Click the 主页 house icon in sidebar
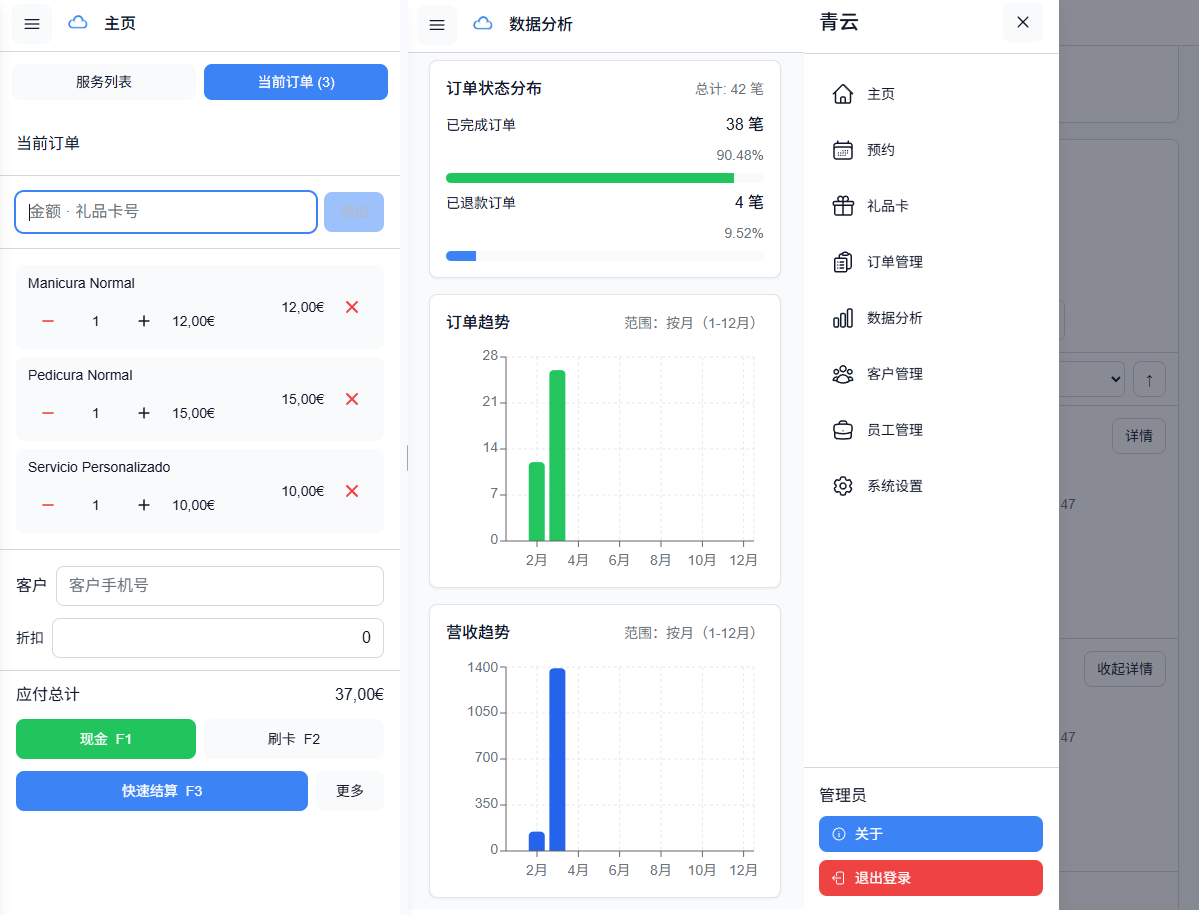This screenshot has width=1199, height=918. point(843,94)
